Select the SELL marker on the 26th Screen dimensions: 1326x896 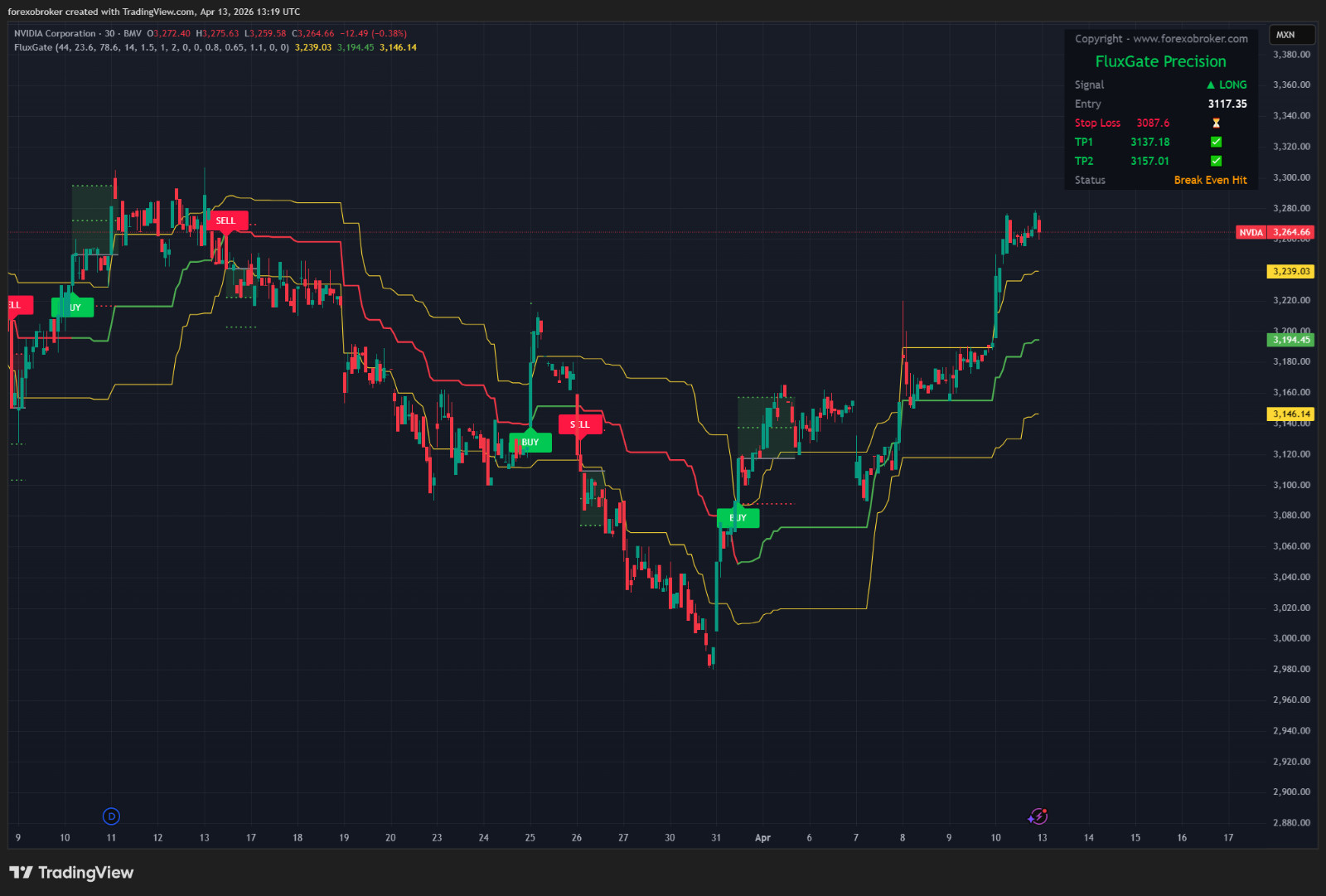[580, 424]
